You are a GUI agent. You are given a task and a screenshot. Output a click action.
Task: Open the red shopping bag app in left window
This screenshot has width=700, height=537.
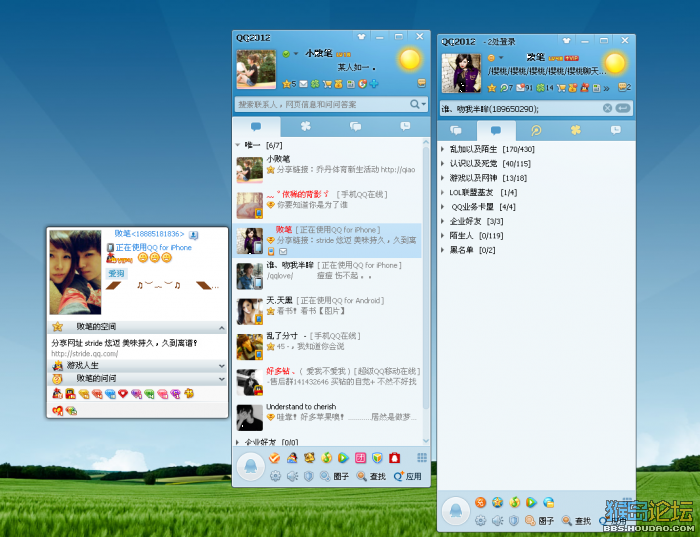[394, 458]
